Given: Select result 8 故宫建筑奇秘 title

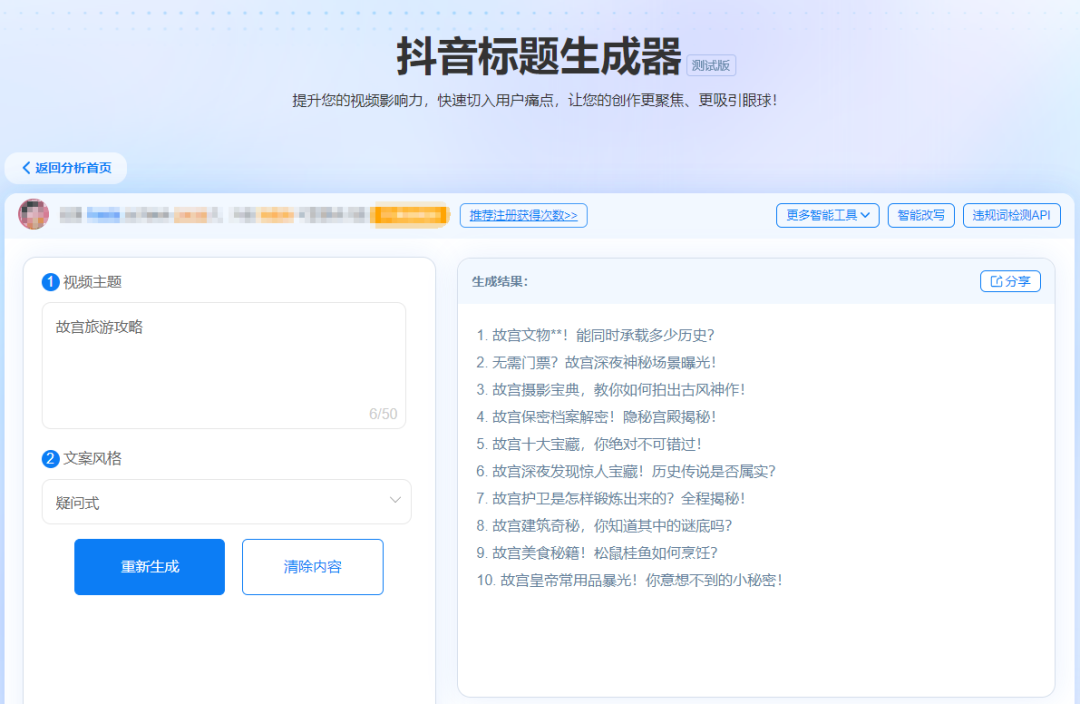Looking at the screenshot, I should [603, 526].
